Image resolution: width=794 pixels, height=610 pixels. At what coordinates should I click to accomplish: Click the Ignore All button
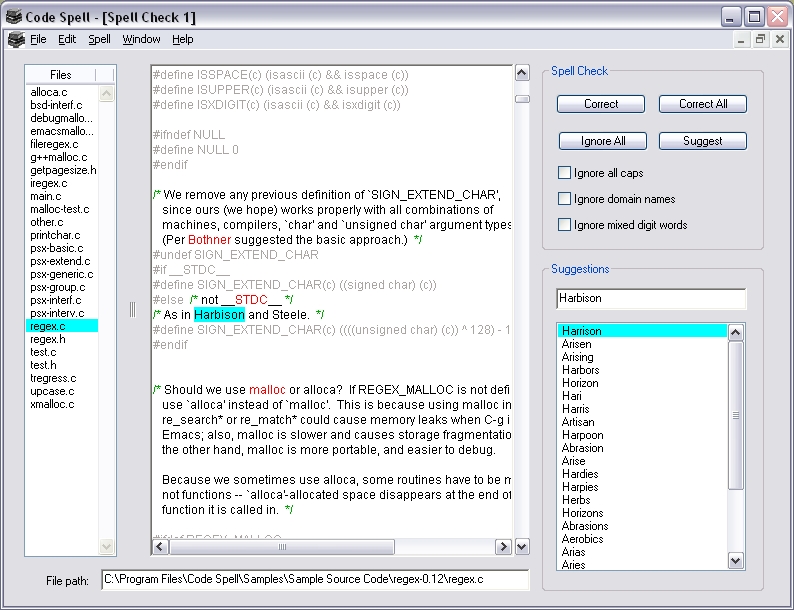[x=603, y=141]
